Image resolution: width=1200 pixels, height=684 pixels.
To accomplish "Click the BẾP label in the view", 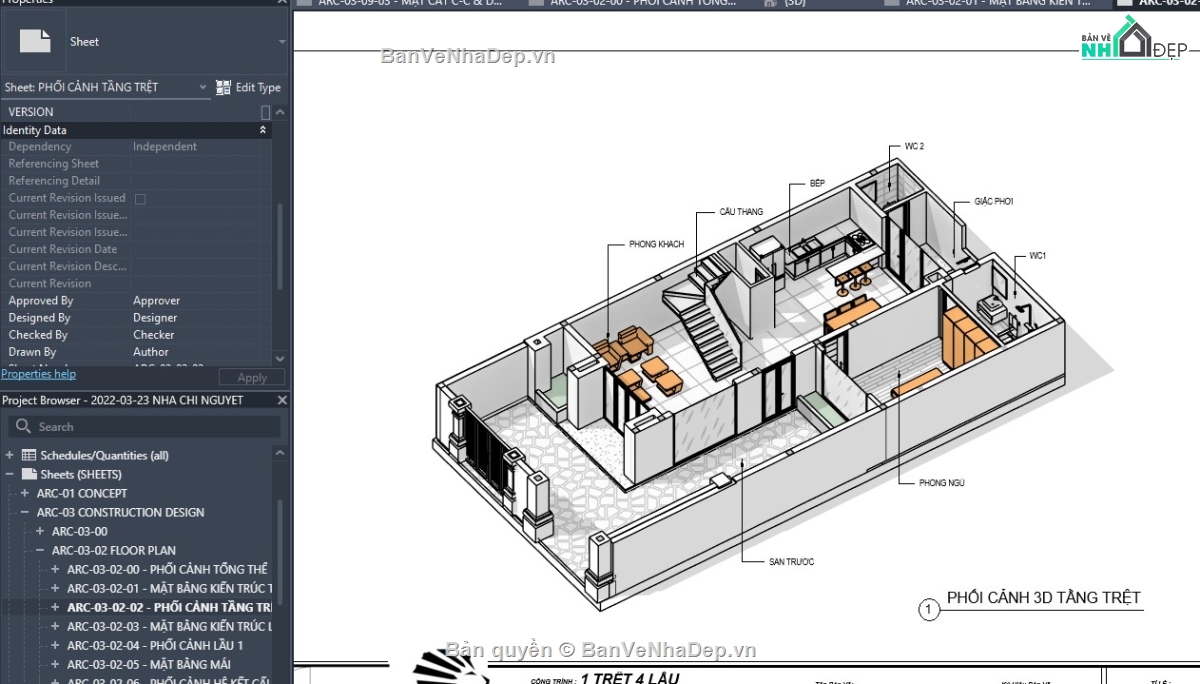I will point(817,184).
